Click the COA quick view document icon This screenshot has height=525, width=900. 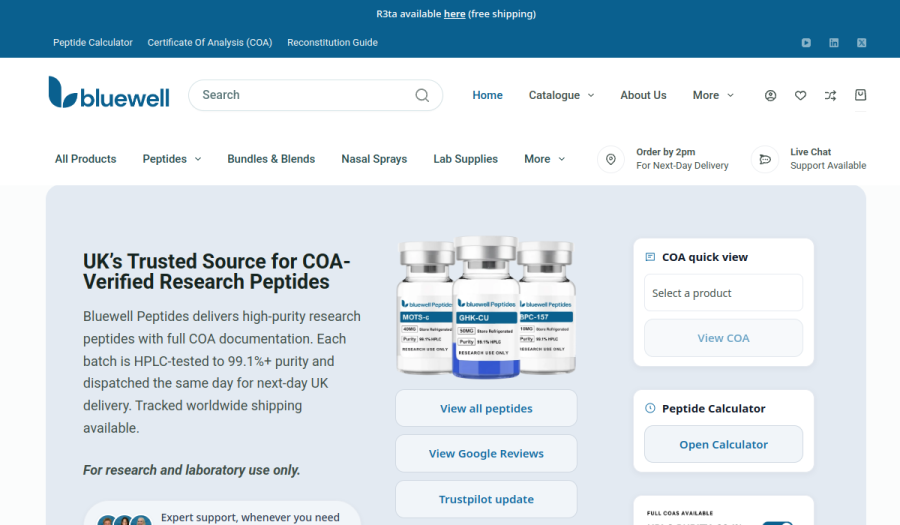[650, 256]
